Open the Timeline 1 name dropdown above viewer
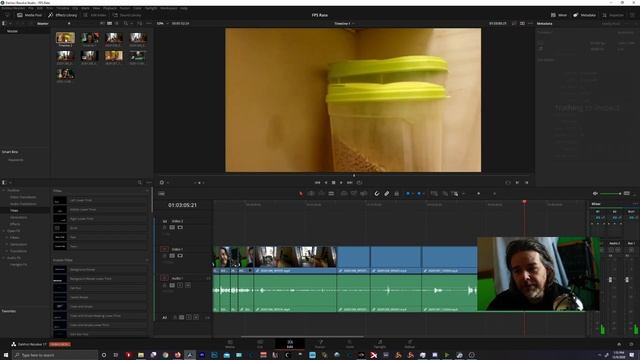640x360 pixels. [344, 23]
